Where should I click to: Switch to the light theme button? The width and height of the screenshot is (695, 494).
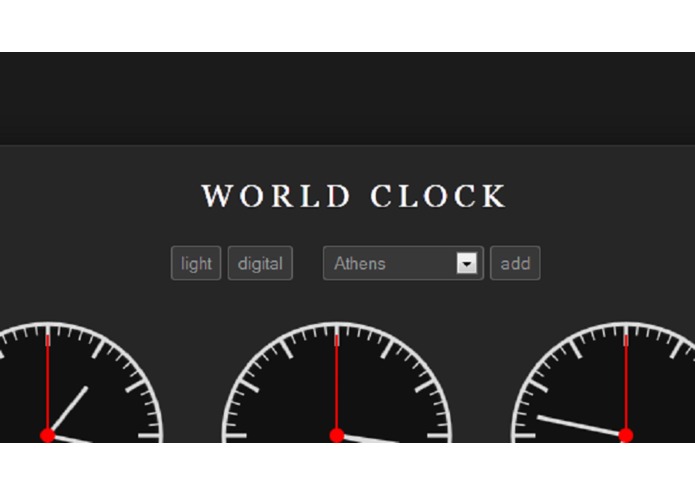[x=196, y=263]
